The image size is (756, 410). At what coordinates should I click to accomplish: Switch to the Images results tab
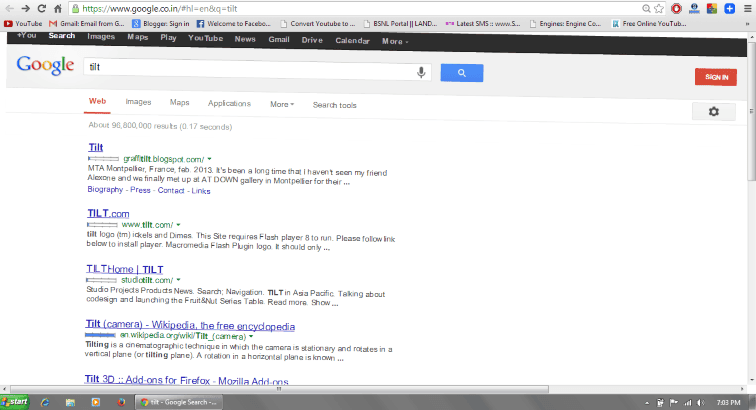point(138,102)
